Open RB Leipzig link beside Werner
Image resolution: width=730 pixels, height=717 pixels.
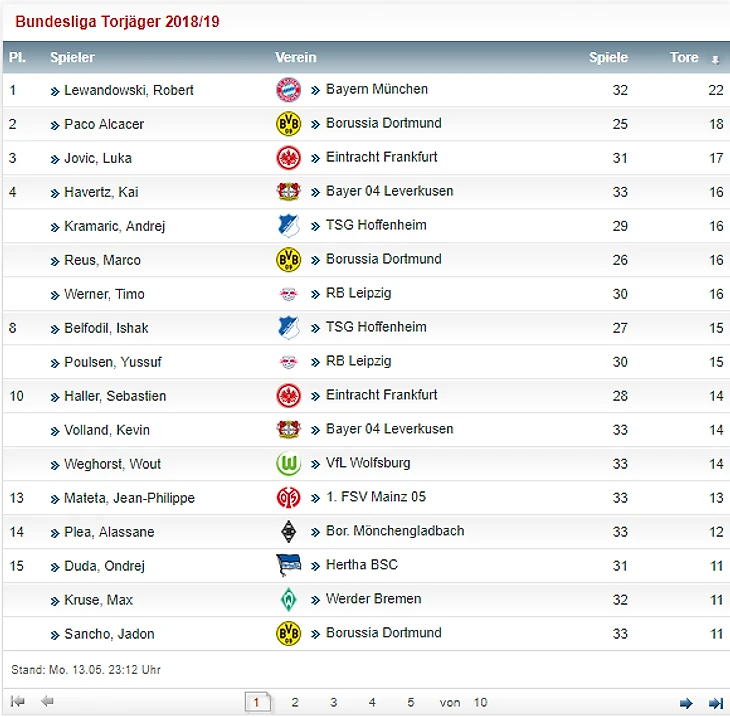pyautogui.click(x=358, y=293)
